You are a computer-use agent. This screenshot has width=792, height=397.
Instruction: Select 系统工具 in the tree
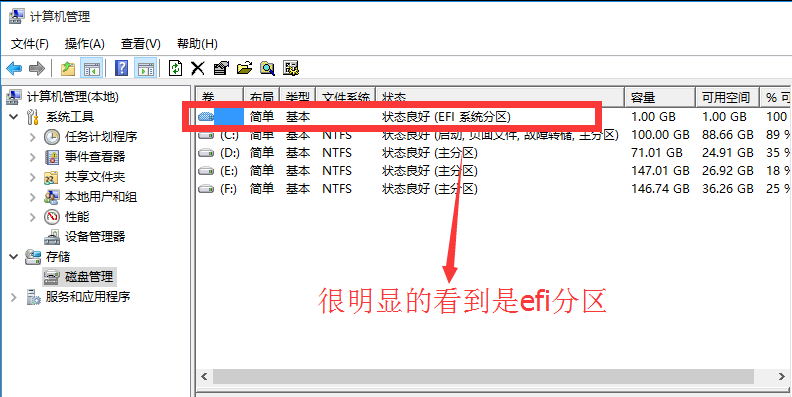click(x=70, y=117)
